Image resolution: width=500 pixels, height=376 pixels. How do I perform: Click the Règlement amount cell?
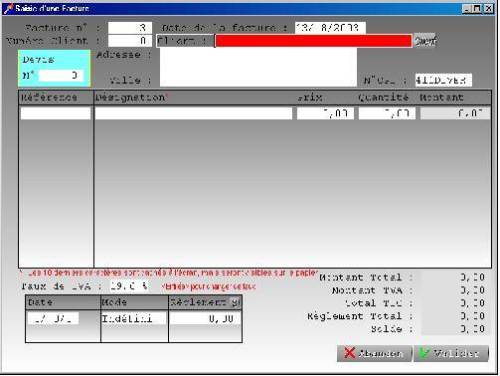[x=205, y=318]
